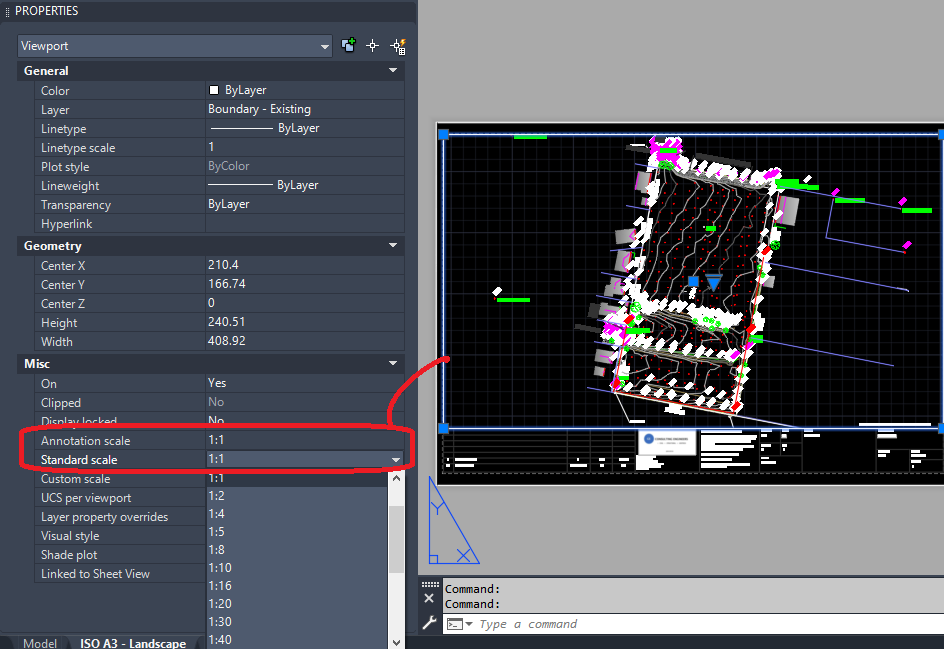Click the Quick Select icon
Viewport: 944px width, 649px height.
[x=398, y=46]
